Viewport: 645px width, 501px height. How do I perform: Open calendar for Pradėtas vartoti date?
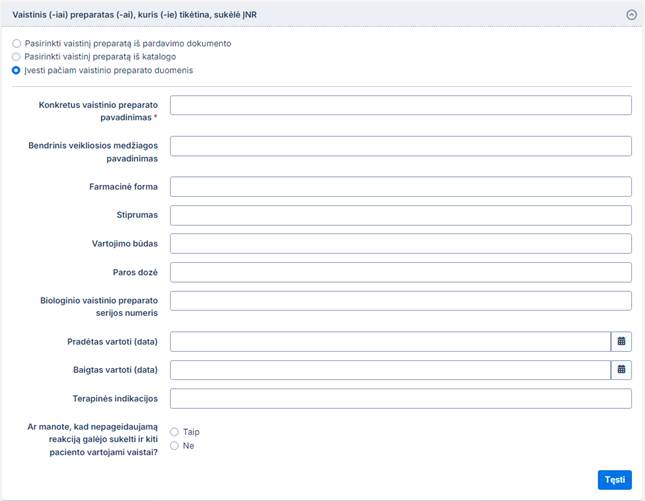point(621,342)
